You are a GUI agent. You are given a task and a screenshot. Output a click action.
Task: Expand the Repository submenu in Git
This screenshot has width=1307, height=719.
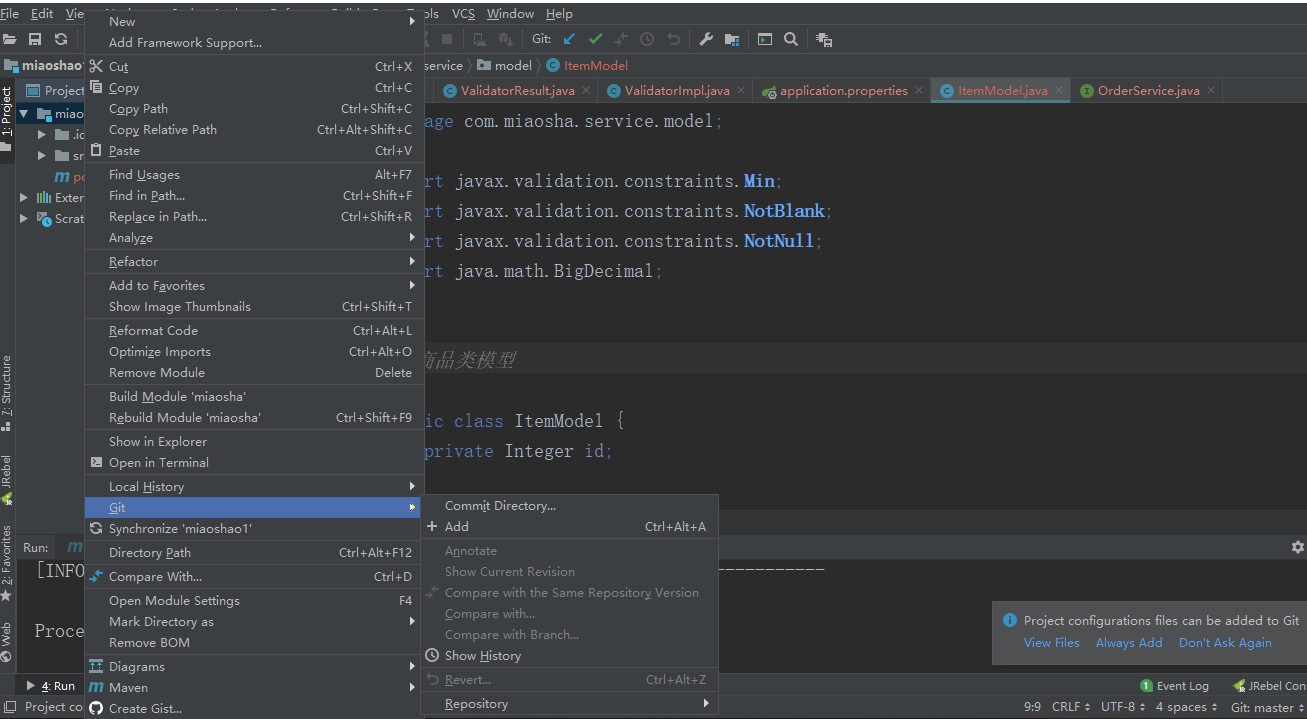[568, 703]
